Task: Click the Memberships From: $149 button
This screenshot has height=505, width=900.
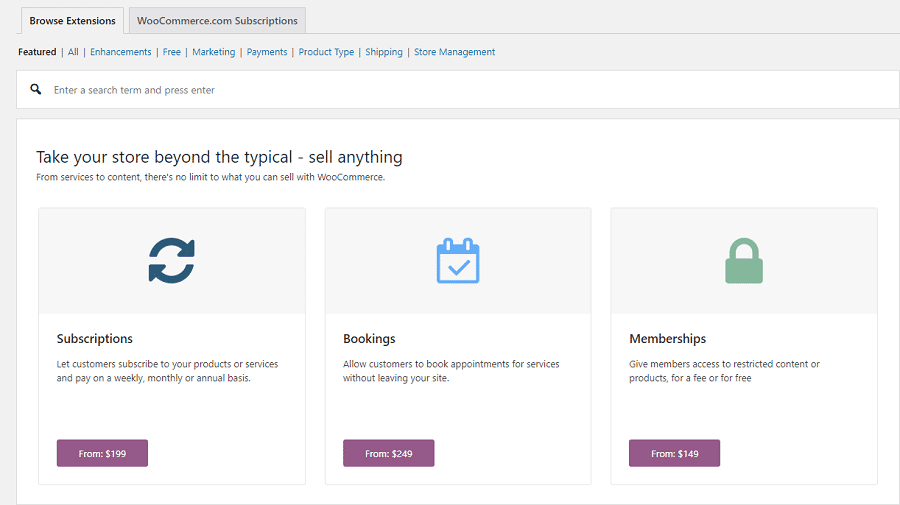Action: 674,453
